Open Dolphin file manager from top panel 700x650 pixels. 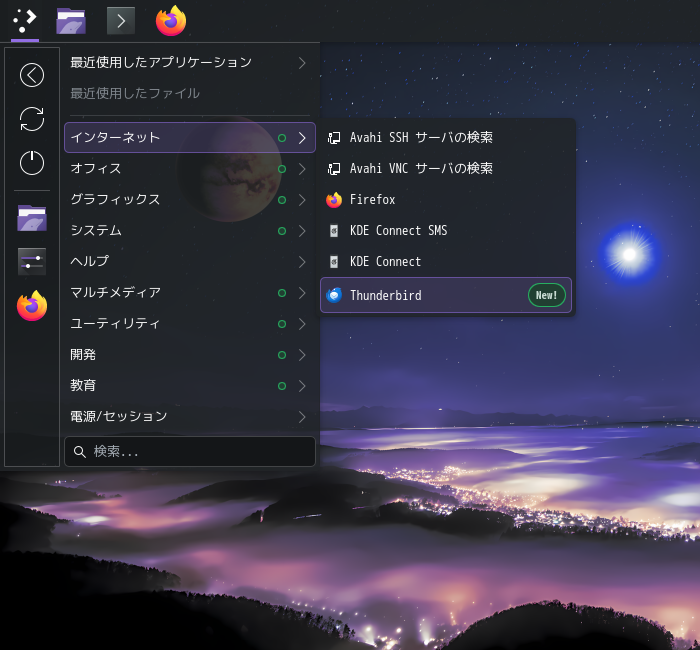pyautogui.click(x=71, y=21)
